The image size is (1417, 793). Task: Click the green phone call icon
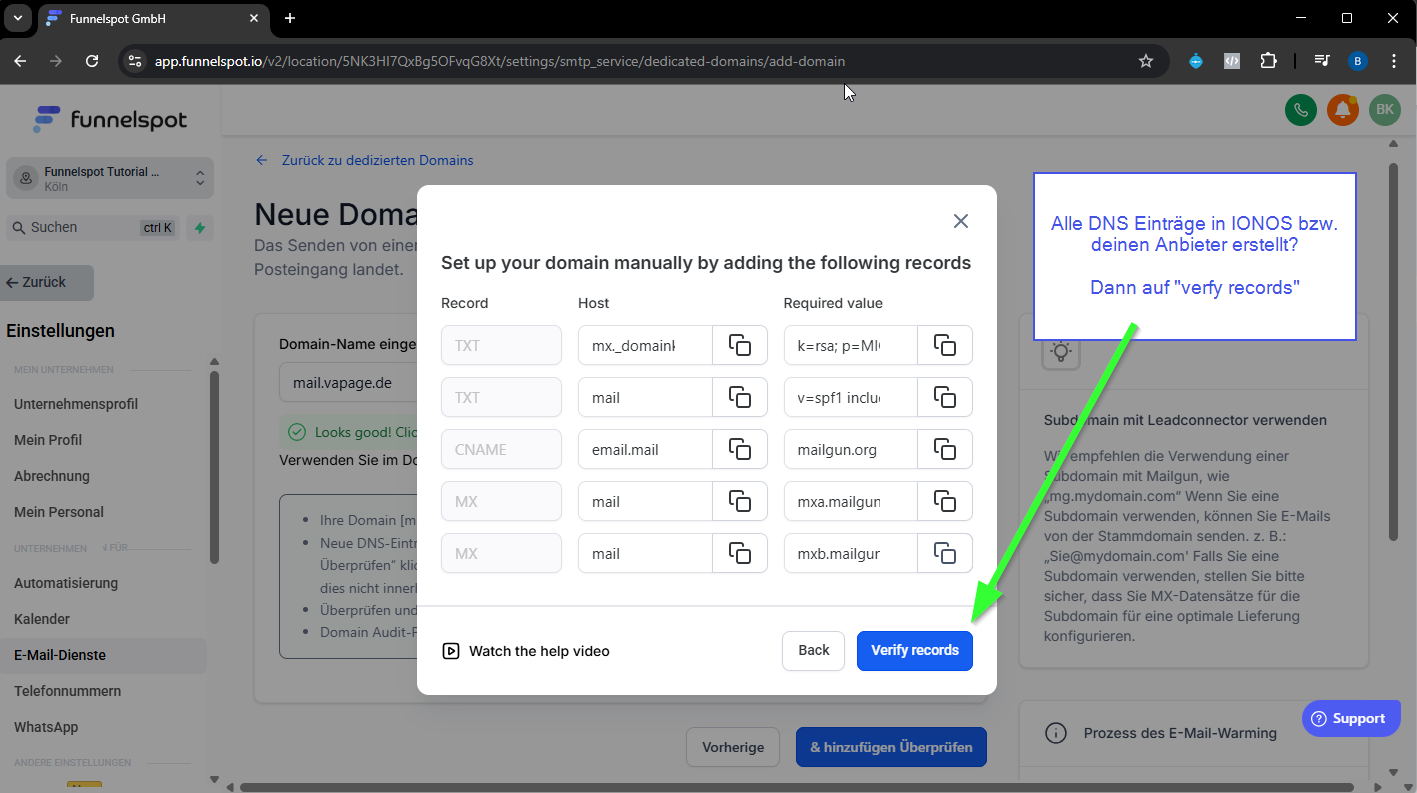1300,111
